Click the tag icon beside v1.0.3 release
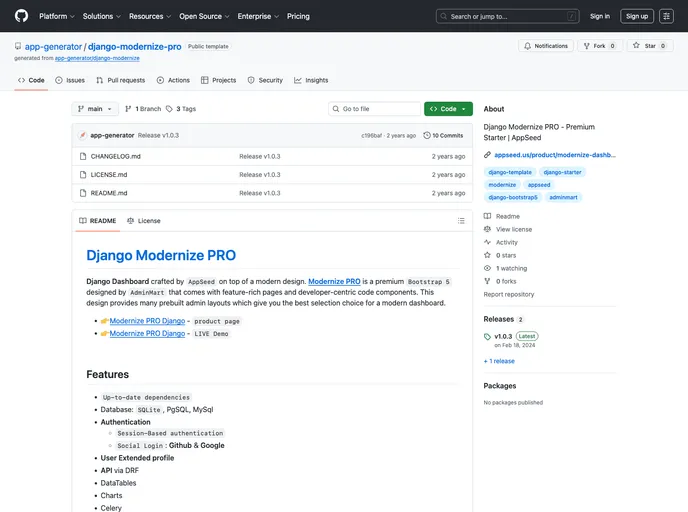The image size is (688, 512). click(x=487, y=337)
